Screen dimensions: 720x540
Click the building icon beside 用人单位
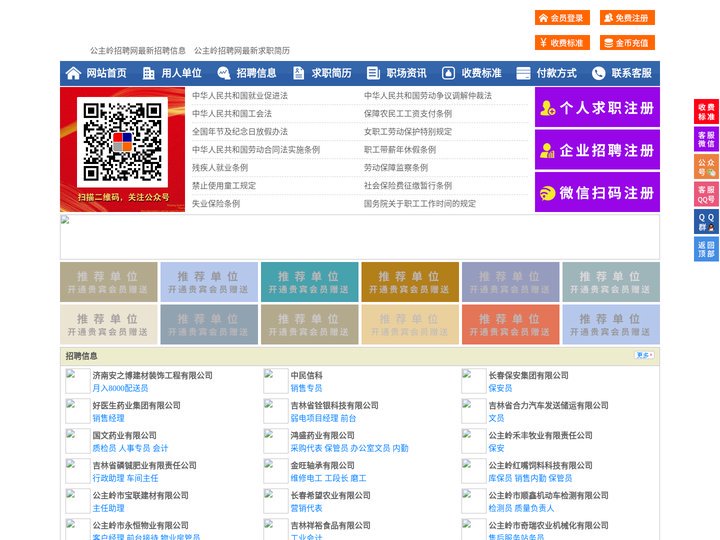(x=148, y=73)
